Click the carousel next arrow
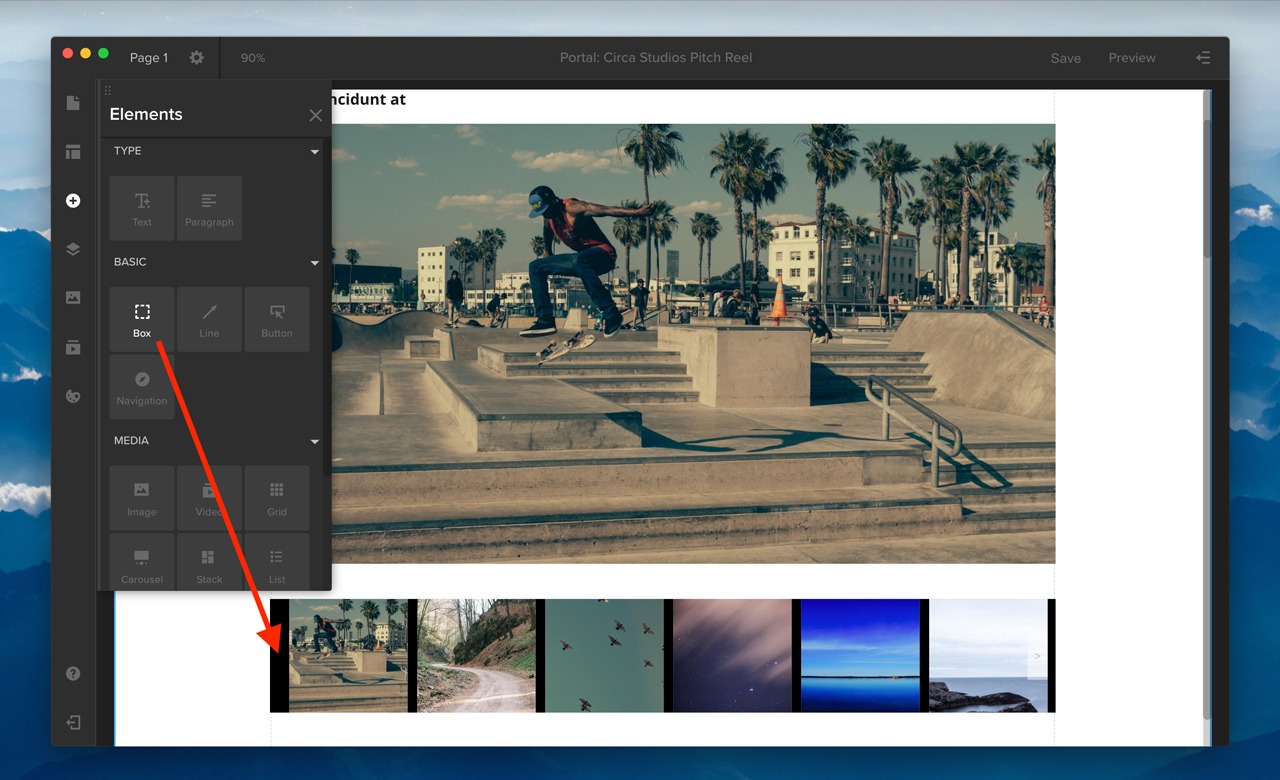1280x780 pixels. click(x=1037, y=656)
